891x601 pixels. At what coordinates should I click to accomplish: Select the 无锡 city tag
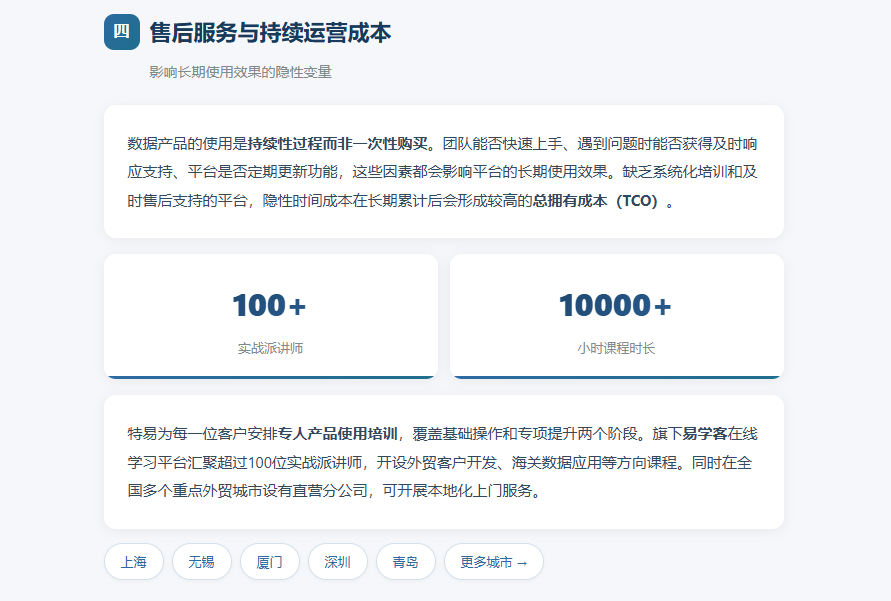(202, 562)
